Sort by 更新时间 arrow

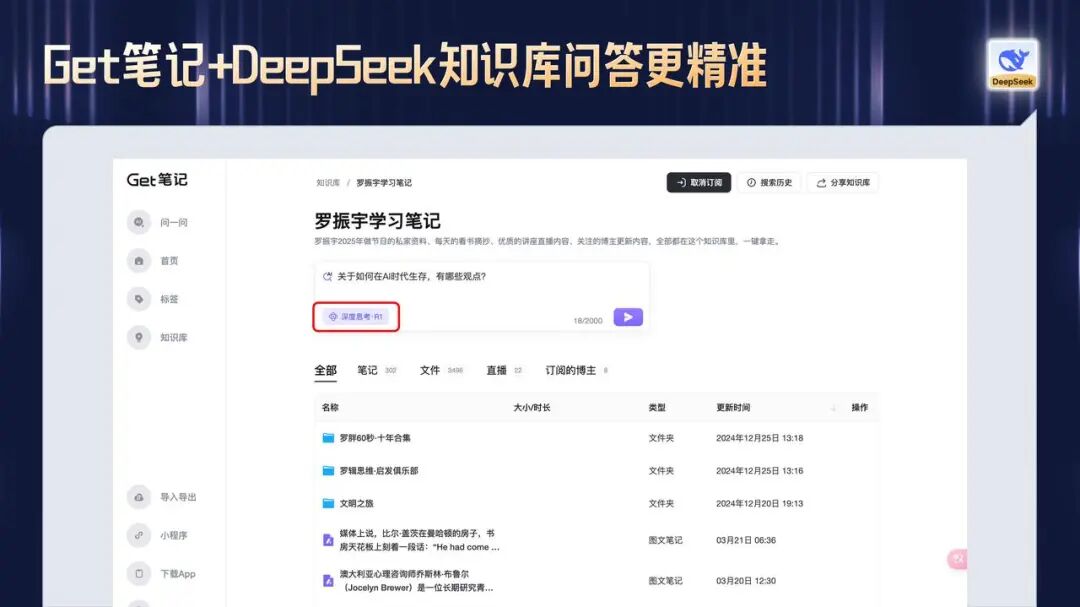[833, 408]
